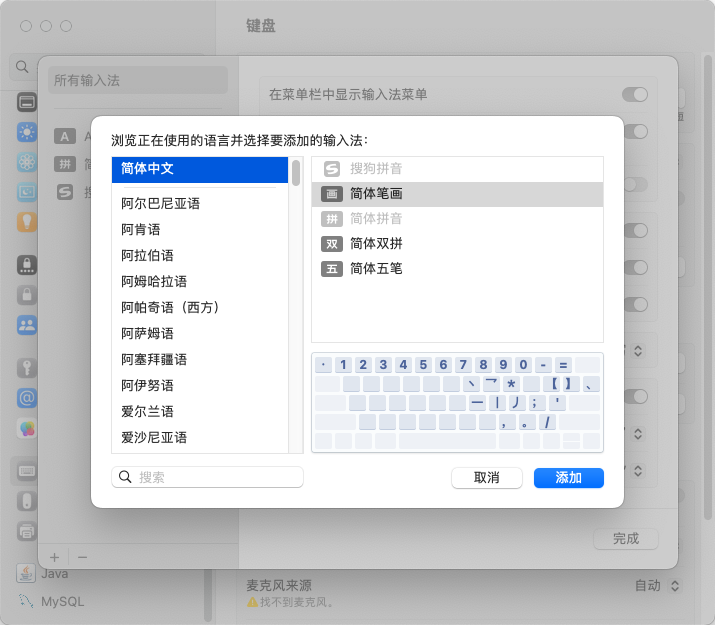Select 阿姆哈拉语 language
The width and height of the screenshot is (715, 625).
[x=154, y=281]
